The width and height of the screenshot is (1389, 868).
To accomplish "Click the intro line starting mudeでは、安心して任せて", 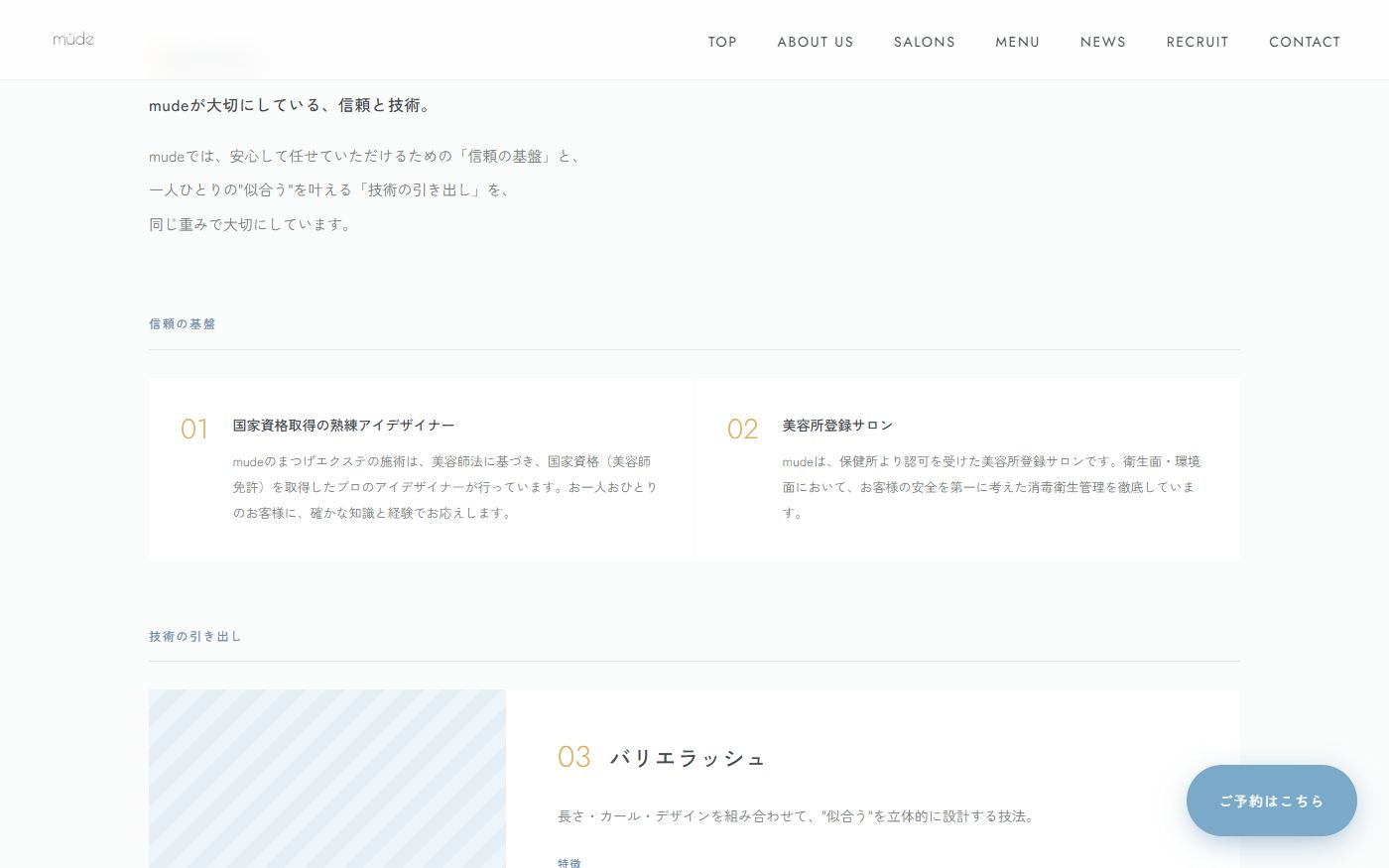I will coord(367,157).
